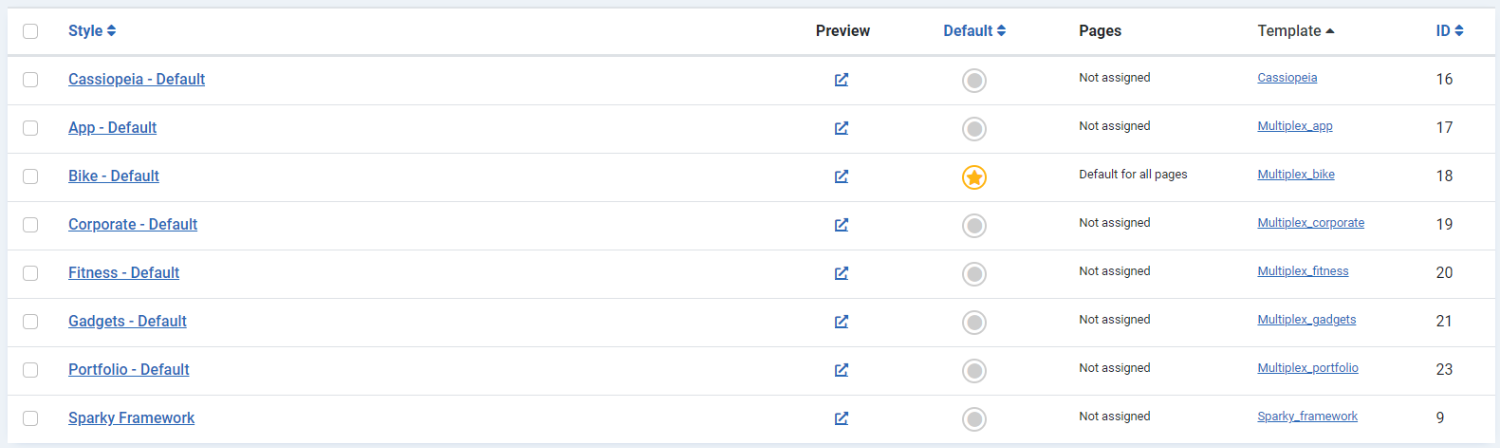
Task: Open preview for App - Default style
Action: click(x=842, y=128)
